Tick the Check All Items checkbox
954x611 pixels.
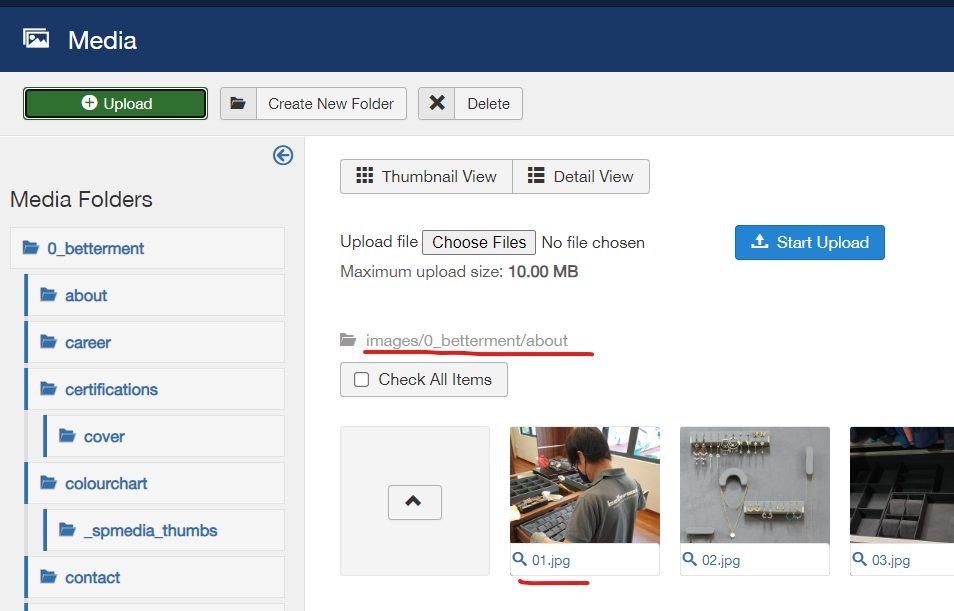361,380
